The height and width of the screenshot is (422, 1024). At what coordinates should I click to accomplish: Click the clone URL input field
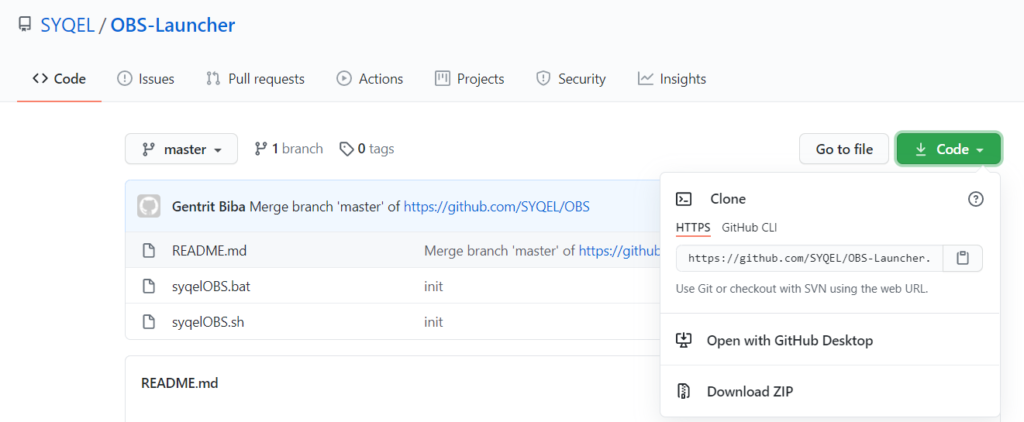810,259
